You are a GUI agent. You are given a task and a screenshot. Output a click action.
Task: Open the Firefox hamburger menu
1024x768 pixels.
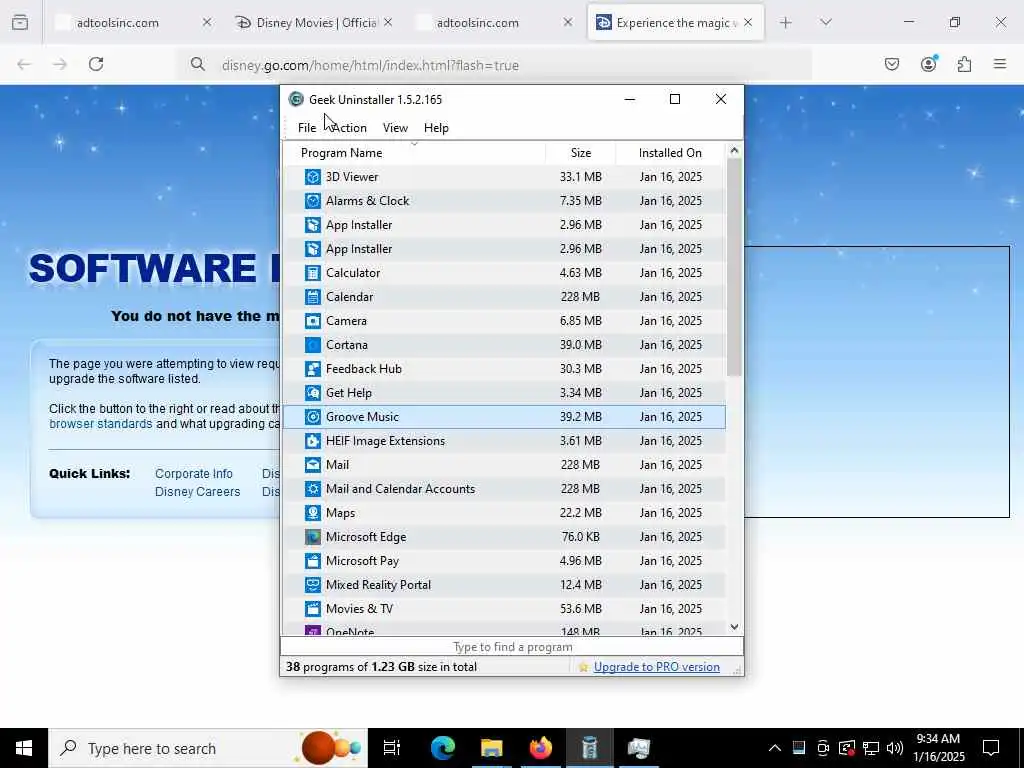click(999, 64)
